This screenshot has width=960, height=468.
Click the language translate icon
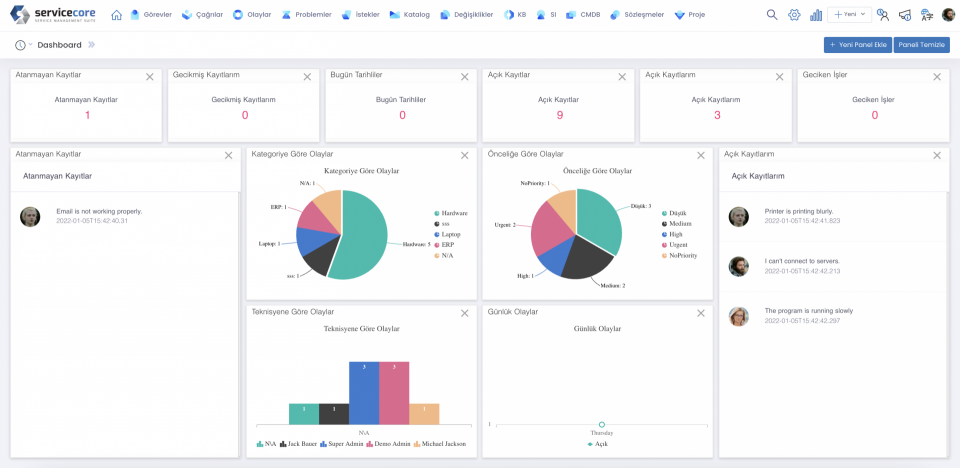[927, 15]
